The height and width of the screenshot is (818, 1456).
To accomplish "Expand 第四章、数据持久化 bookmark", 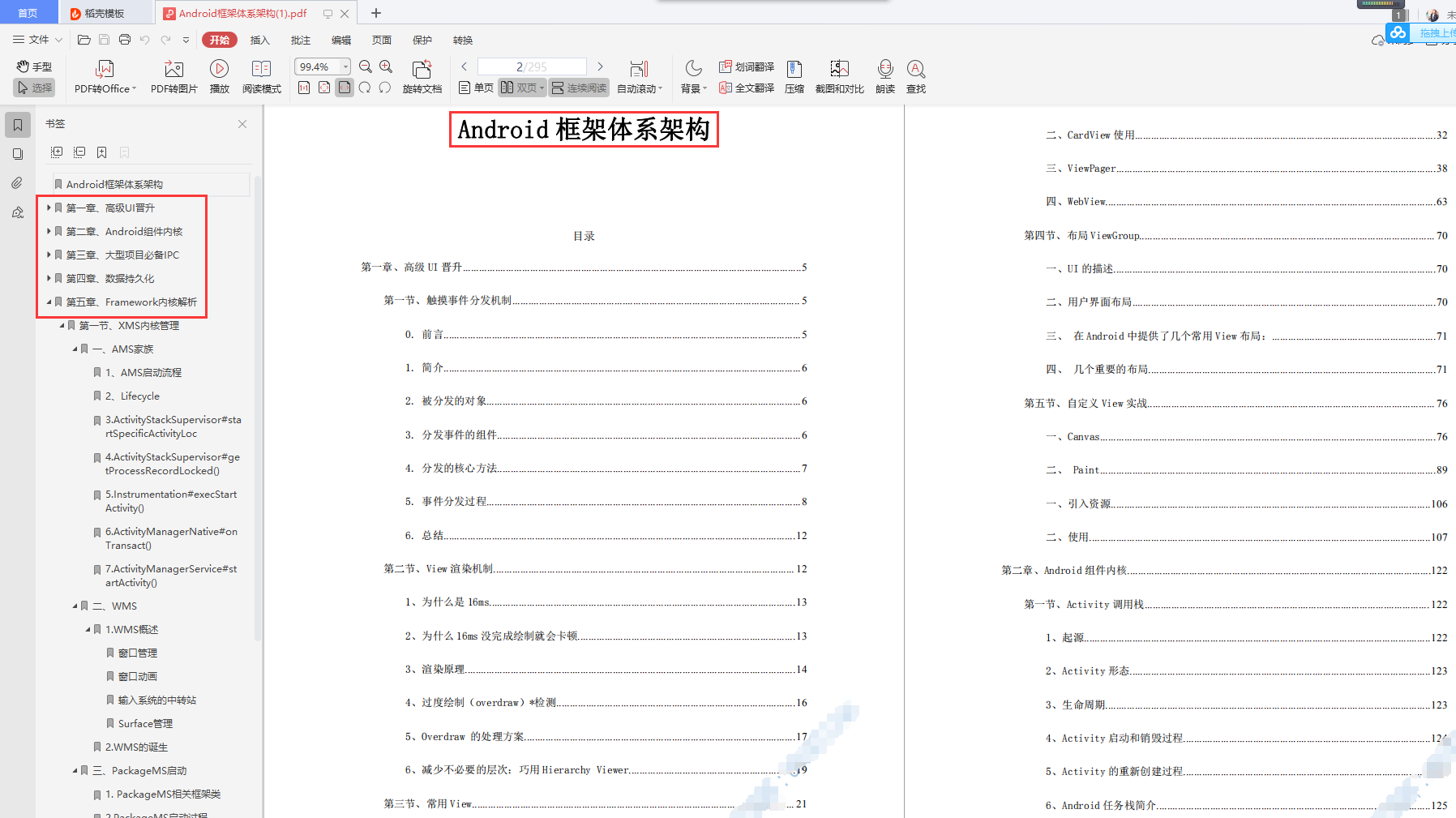I will (x=49, y=278).
